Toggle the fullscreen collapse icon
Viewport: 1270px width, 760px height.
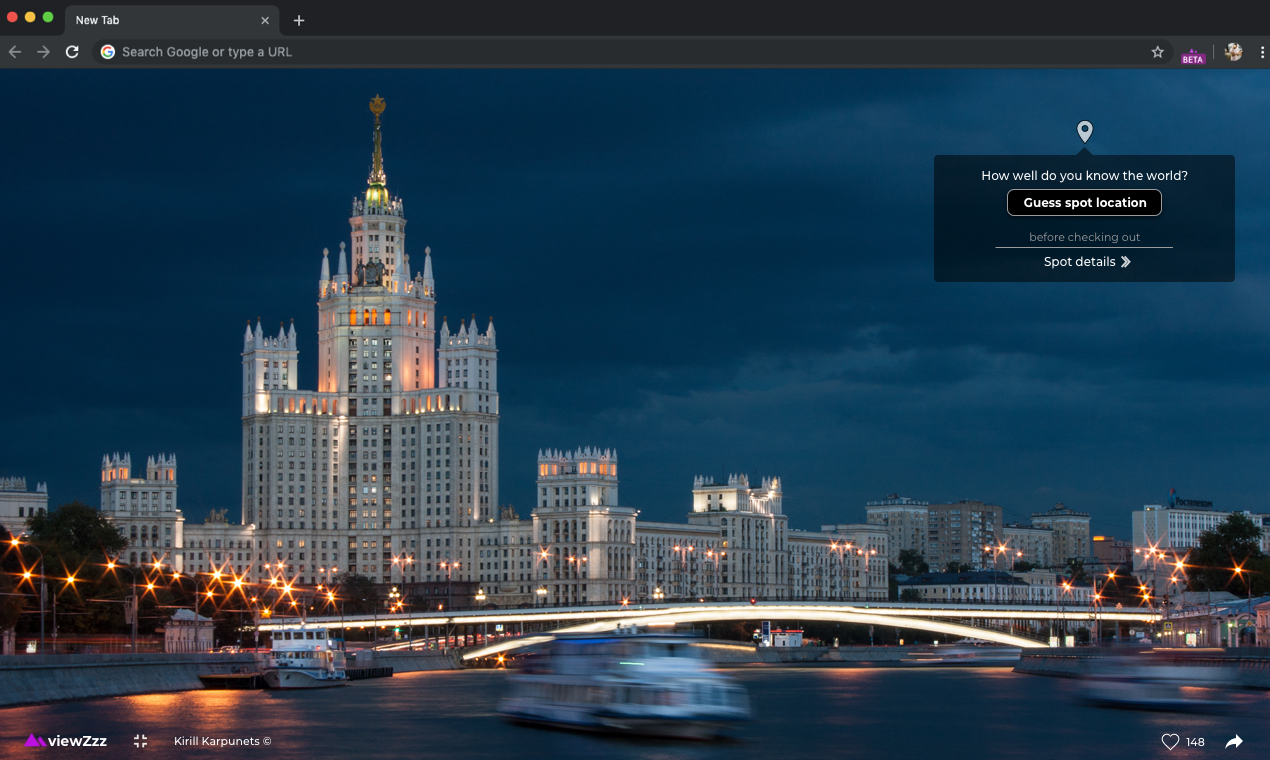[x=140, y=741]
